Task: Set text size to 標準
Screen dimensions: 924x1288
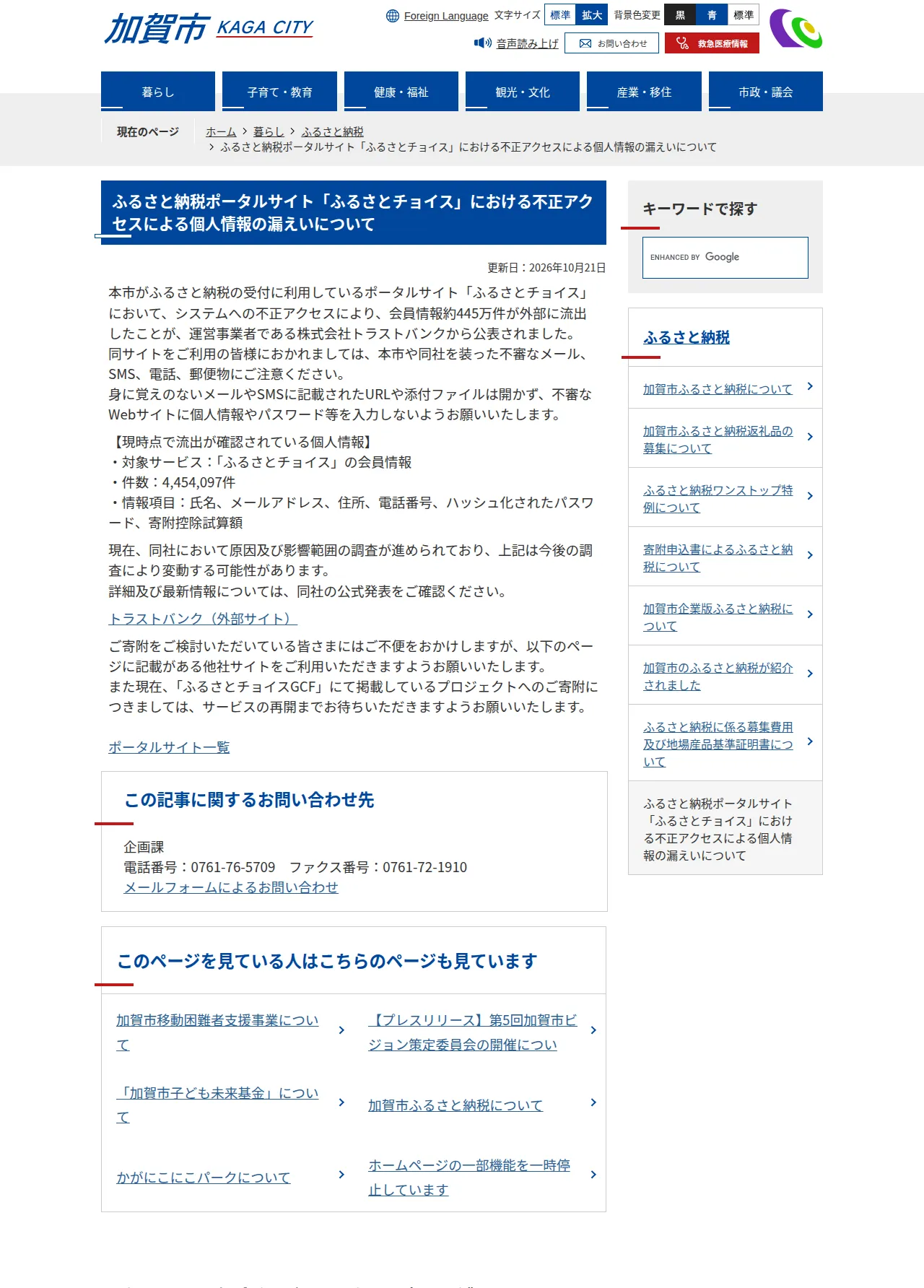Action: point(560,15)
